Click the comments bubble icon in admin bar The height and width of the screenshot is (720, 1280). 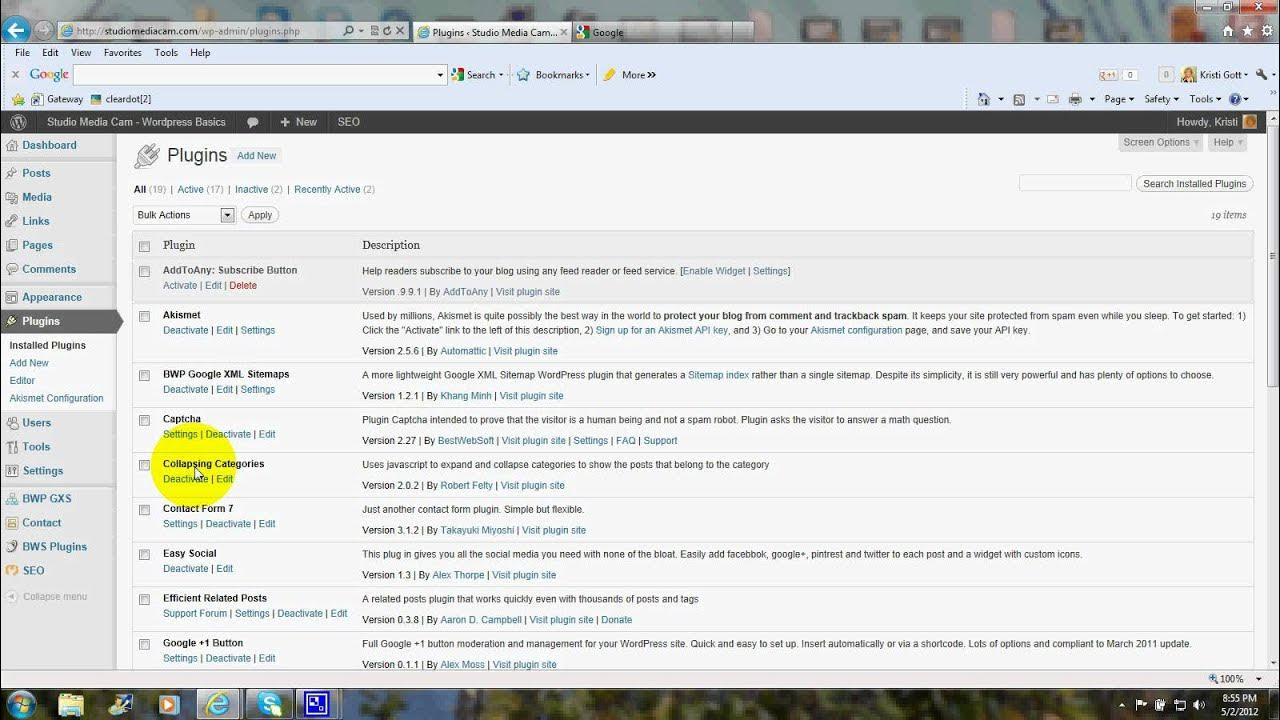pyautogui.click(x=253, y=122)
